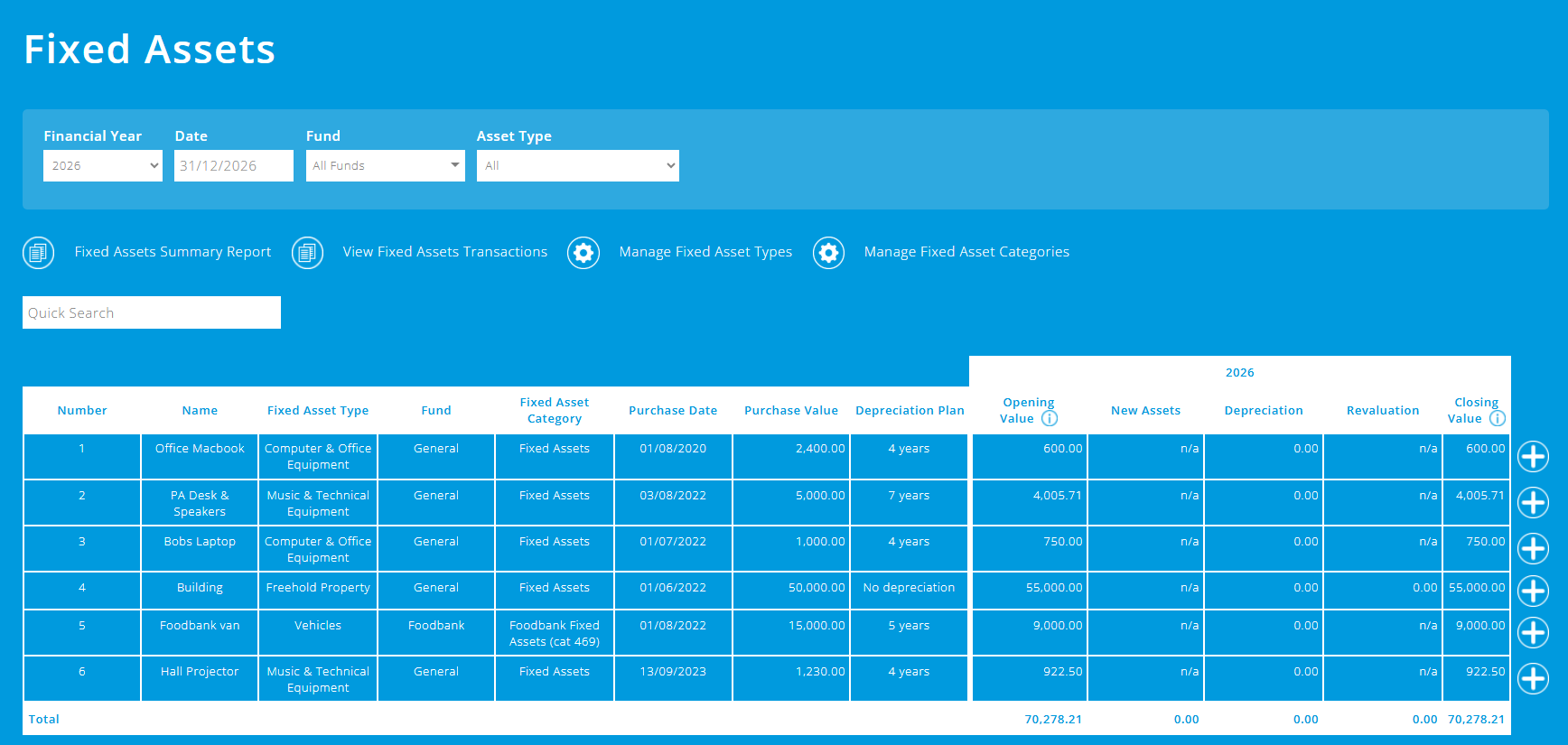
Task: Open Fixed Assets Summary Report link
Action: point(173,252)
